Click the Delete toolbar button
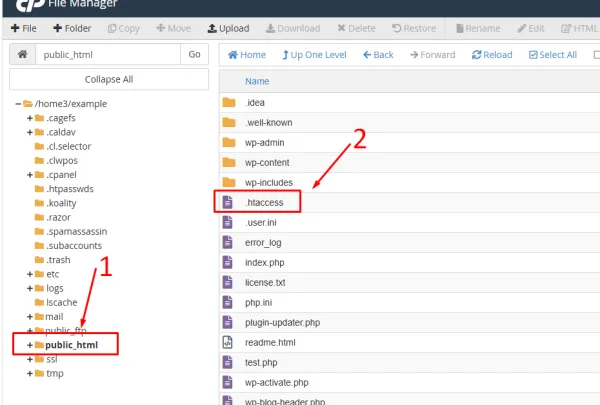 [356, 28]
